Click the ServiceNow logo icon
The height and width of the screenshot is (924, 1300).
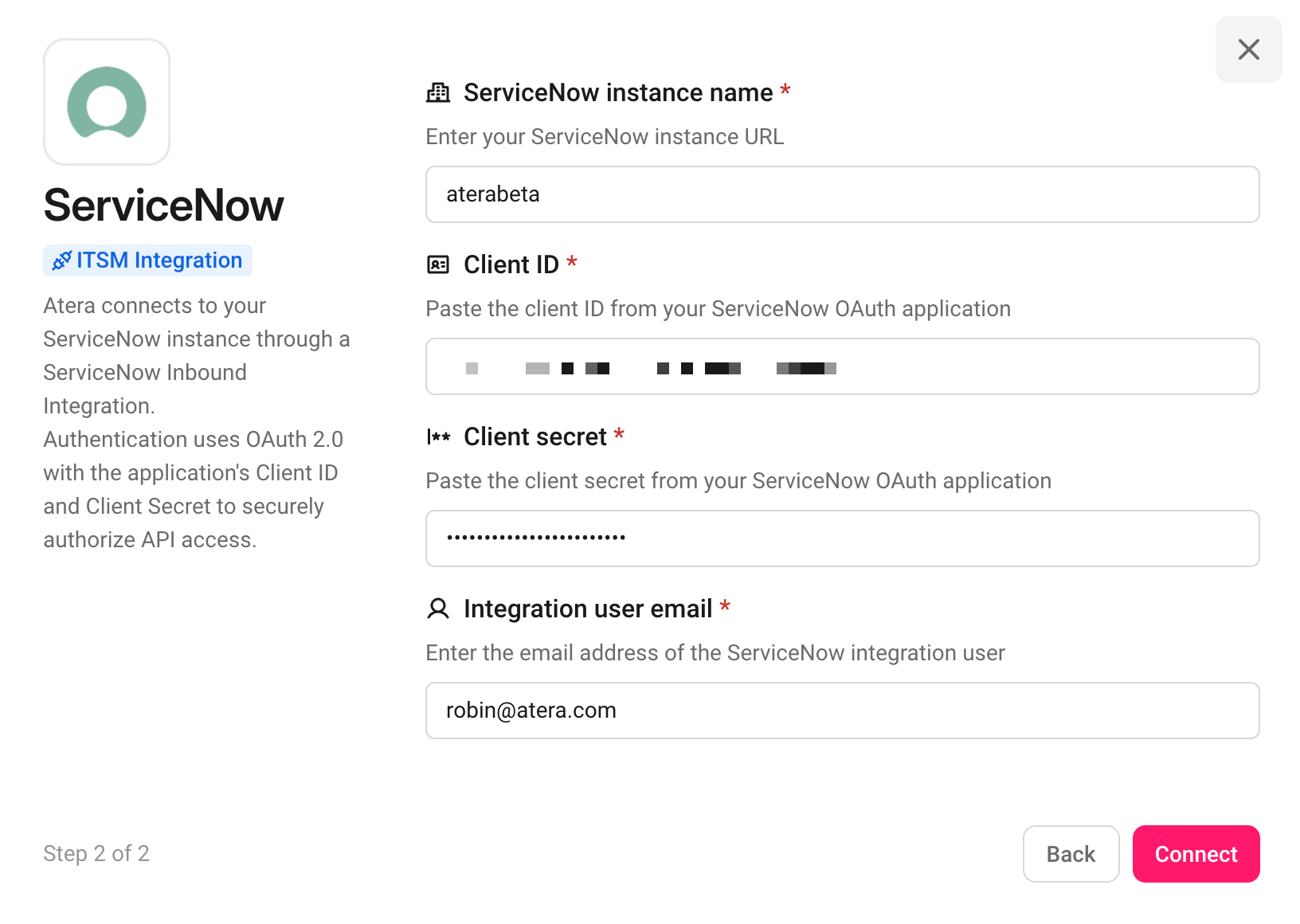click(107, 102)
